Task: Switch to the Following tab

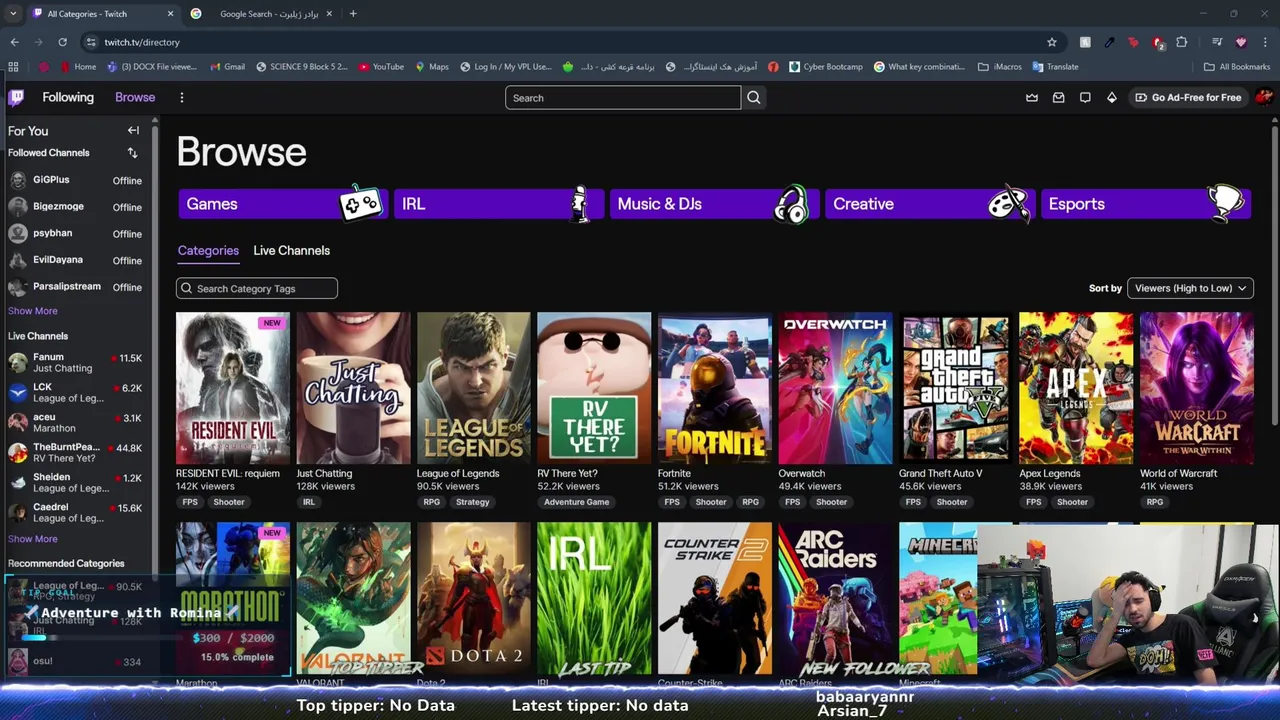Action: [x=68, y=97]
